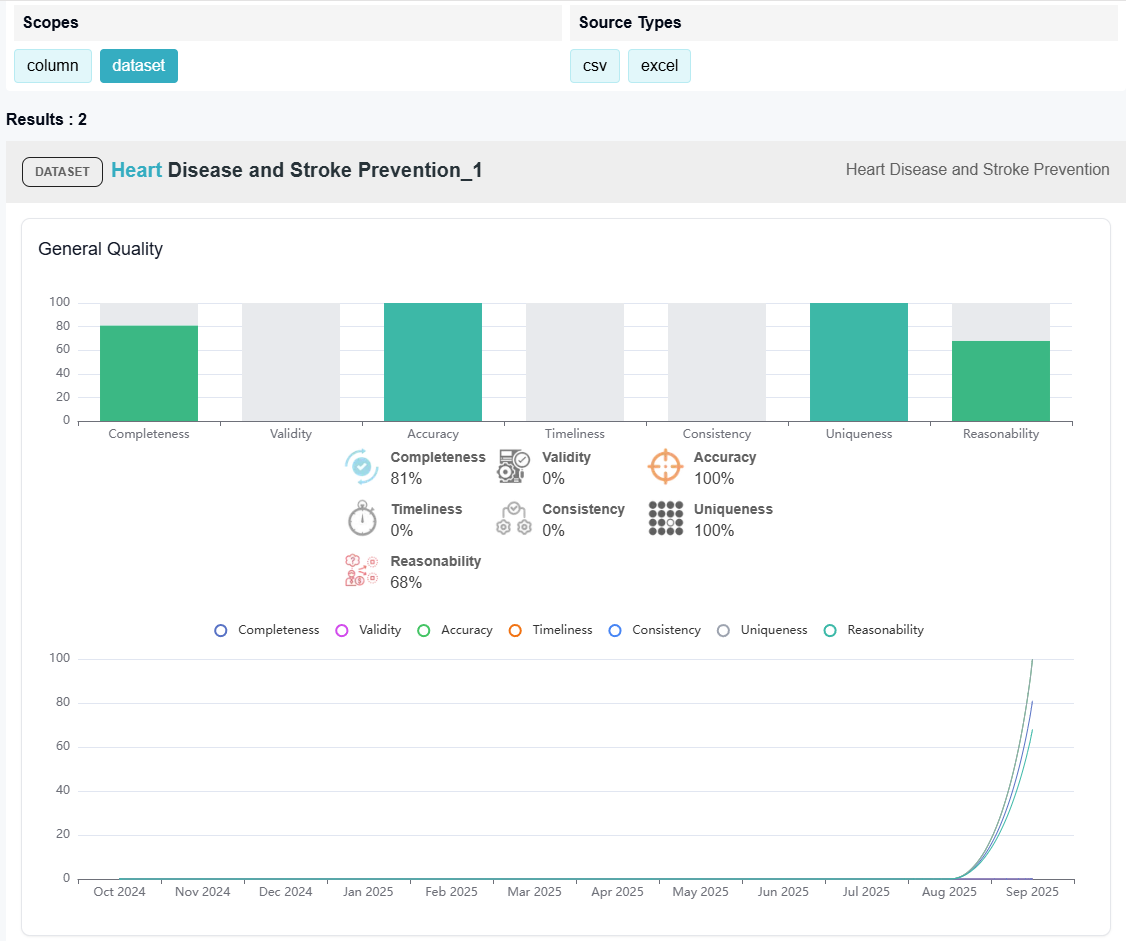
Task: Click the Consistency gears icon
Action: click(513, 519)
